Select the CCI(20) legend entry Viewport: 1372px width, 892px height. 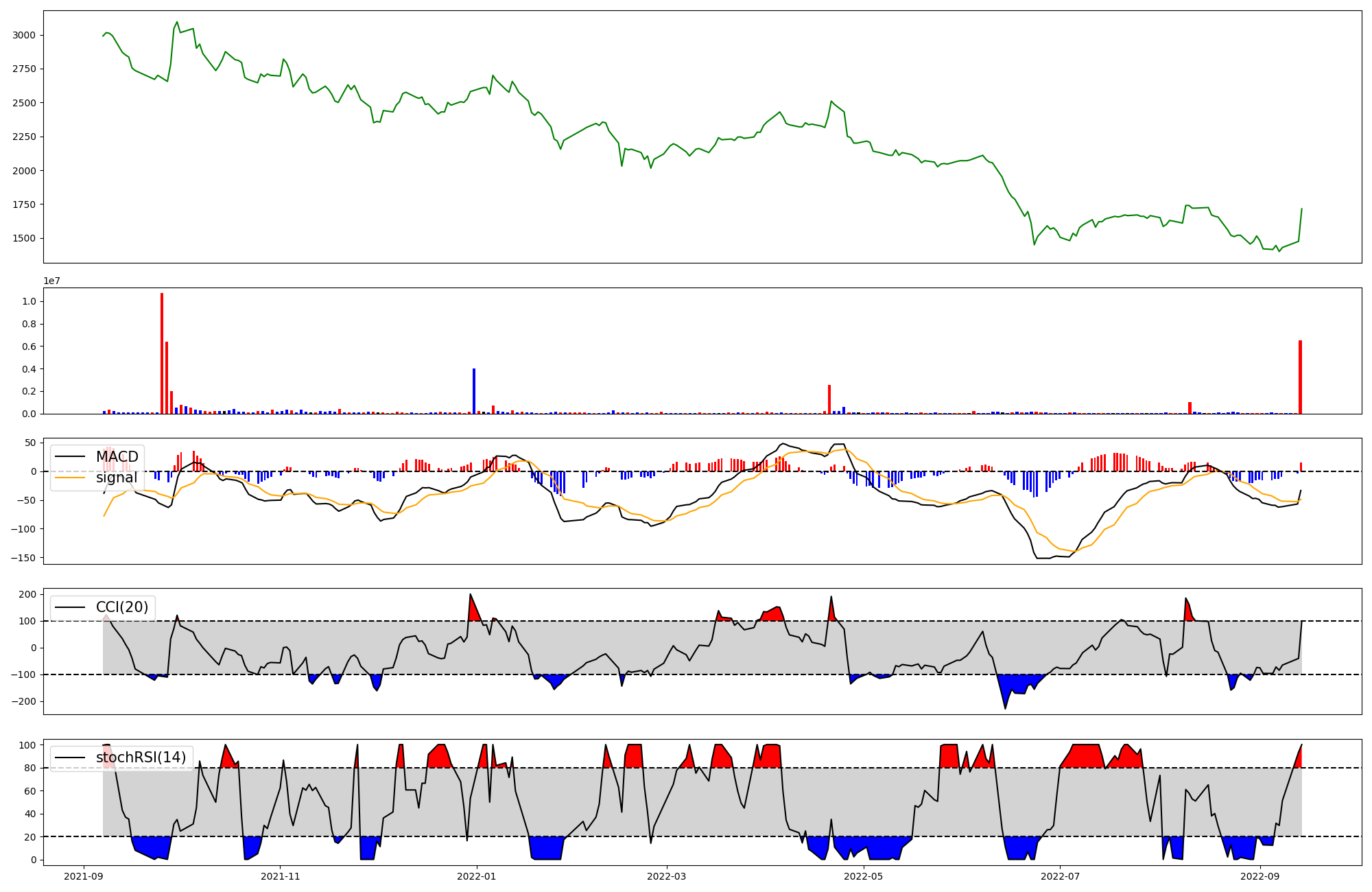pyautogui.click(x=121, y=607)
